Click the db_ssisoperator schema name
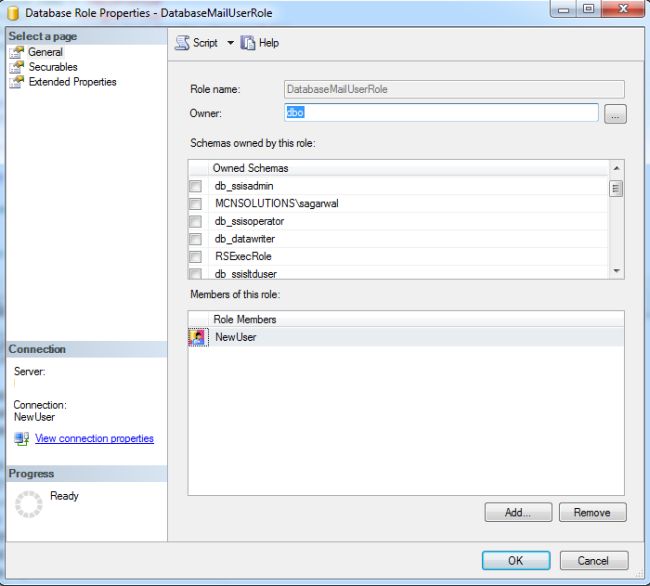 coord(249,221)
